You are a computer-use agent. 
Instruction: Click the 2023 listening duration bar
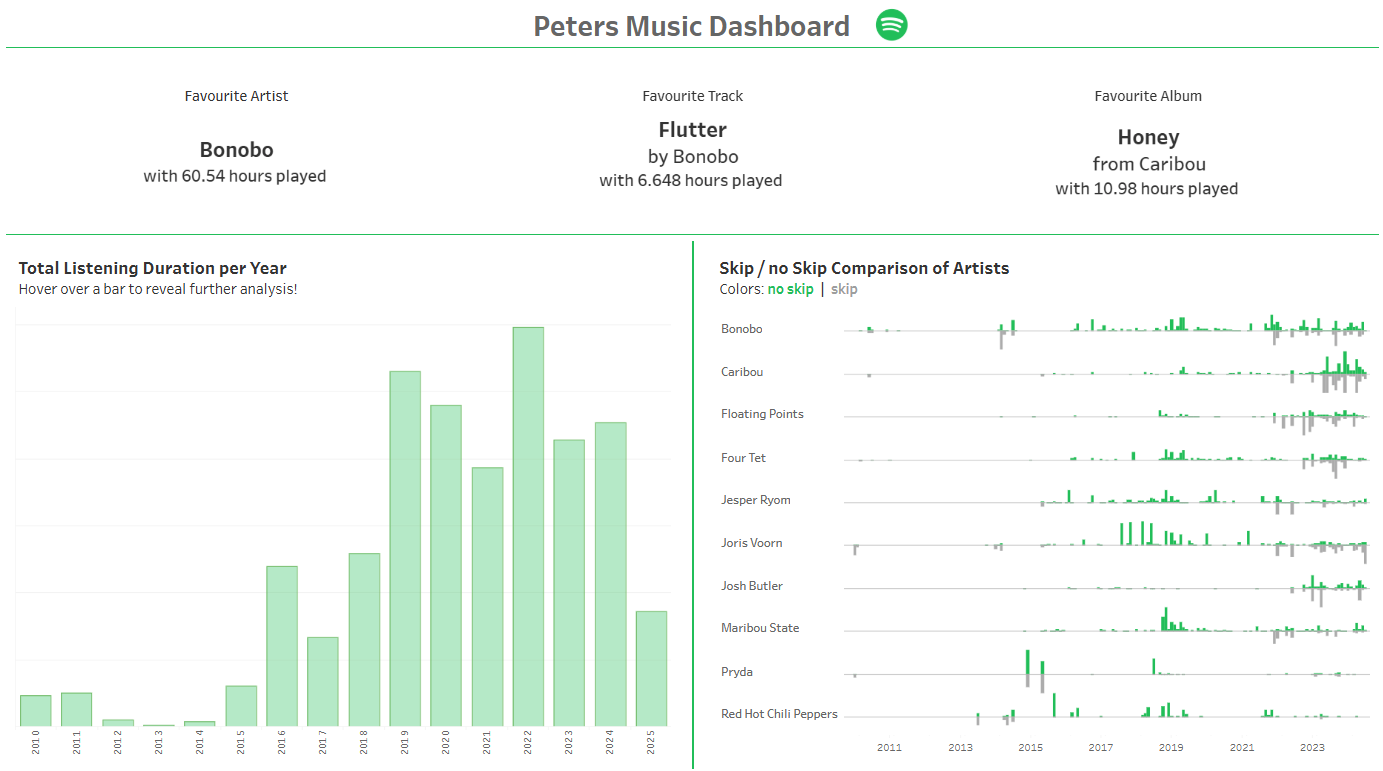point(569,583)
